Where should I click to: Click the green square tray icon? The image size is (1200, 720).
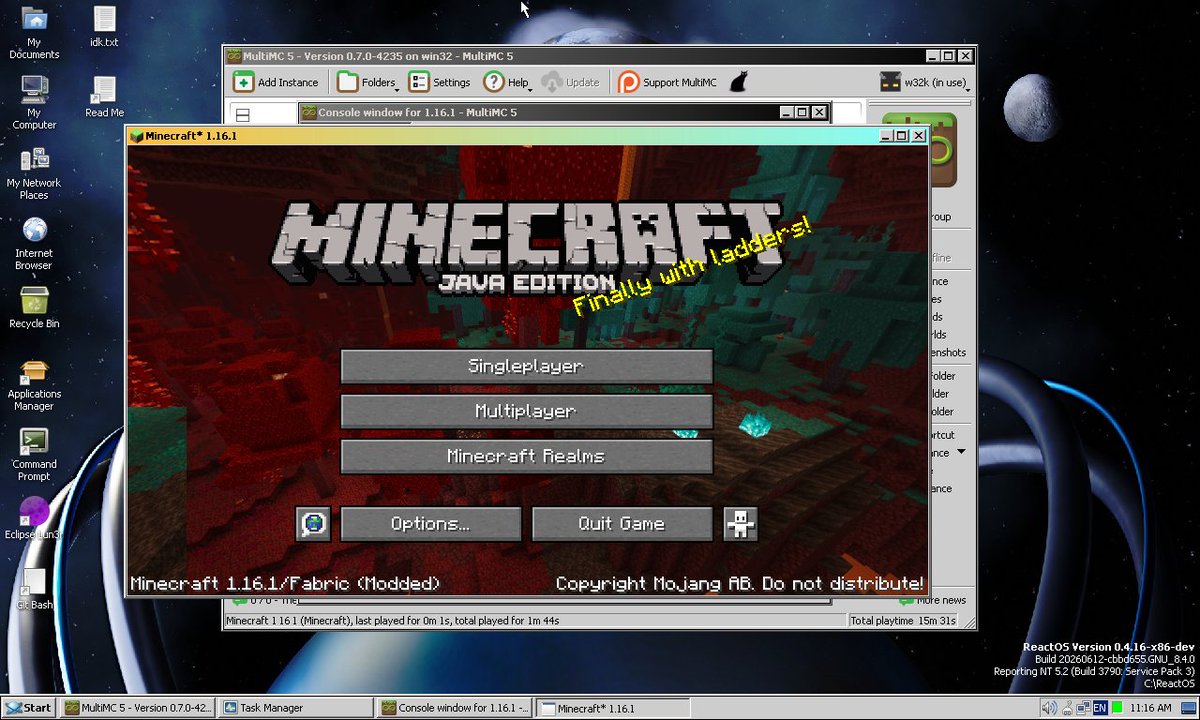pos(1117,708)
